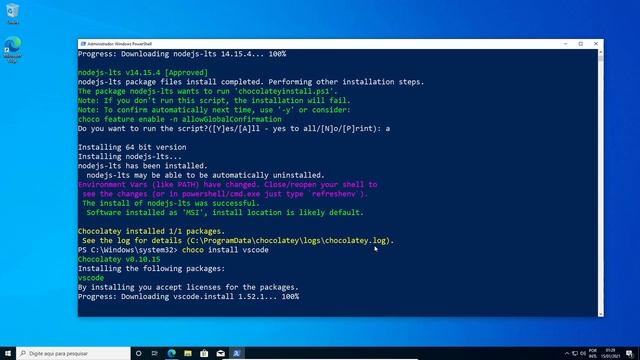
Task: Click the 'Installing 64 bit version' line
Action: click(132, 147)
